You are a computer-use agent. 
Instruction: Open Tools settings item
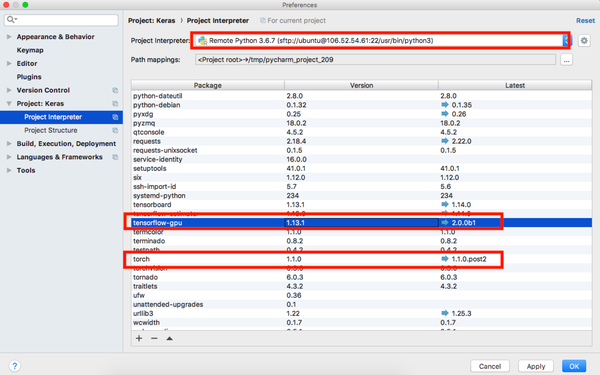coord(26,171)
